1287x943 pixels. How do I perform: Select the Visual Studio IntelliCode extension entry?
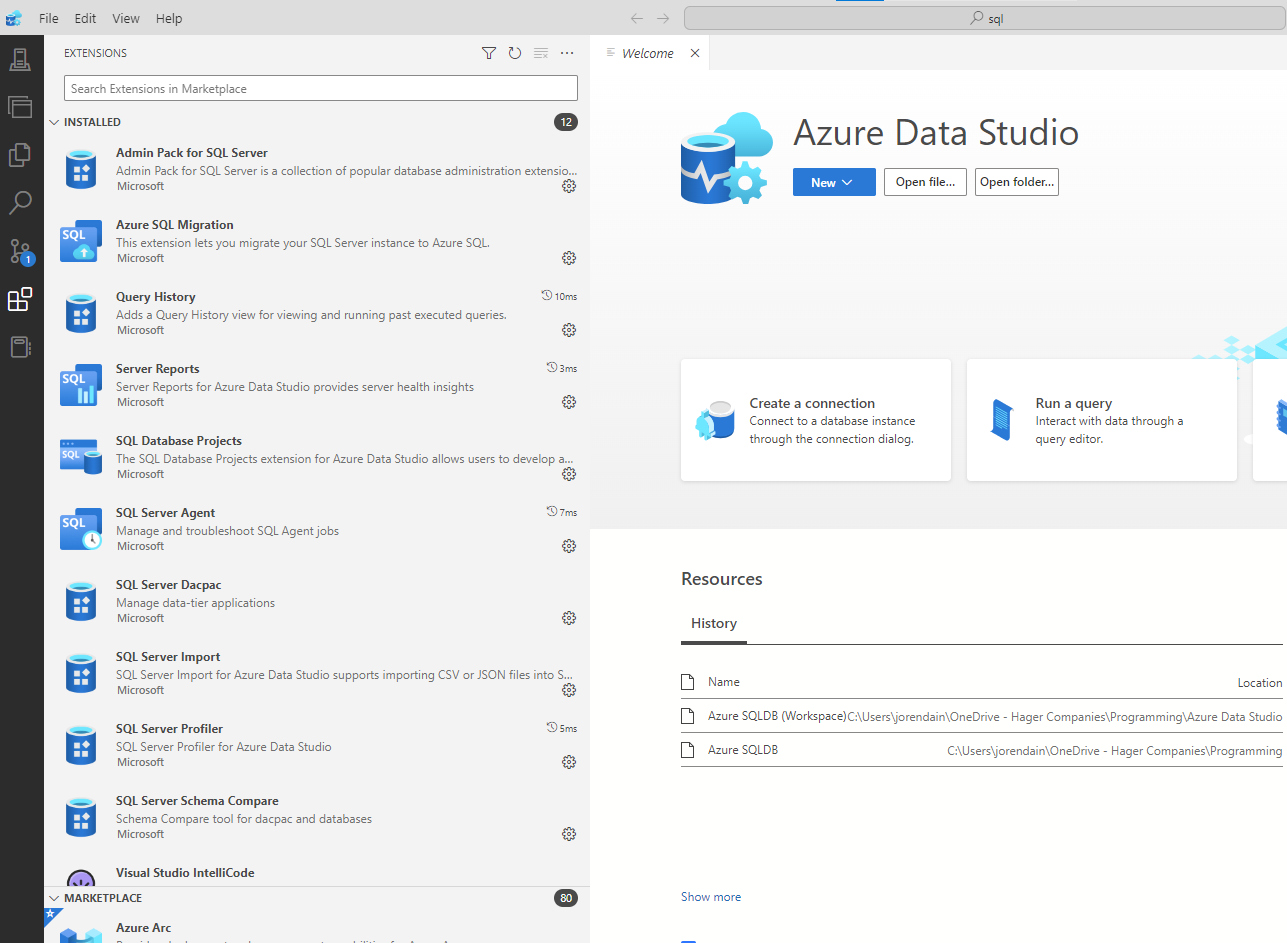pyautogui.click(x=317, y=872)
